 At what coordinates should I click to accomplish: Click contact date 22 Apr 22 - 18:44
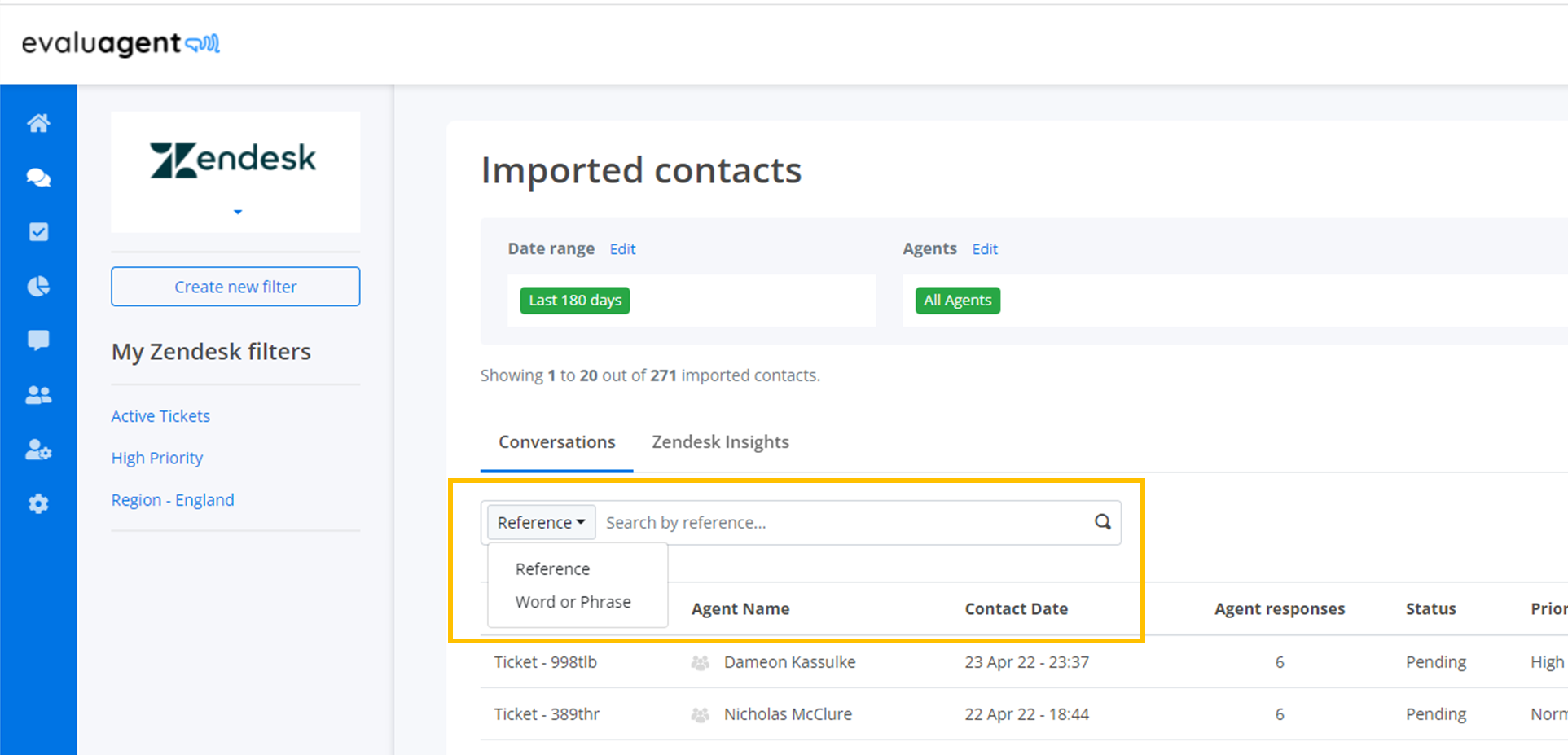[1027, 714]
